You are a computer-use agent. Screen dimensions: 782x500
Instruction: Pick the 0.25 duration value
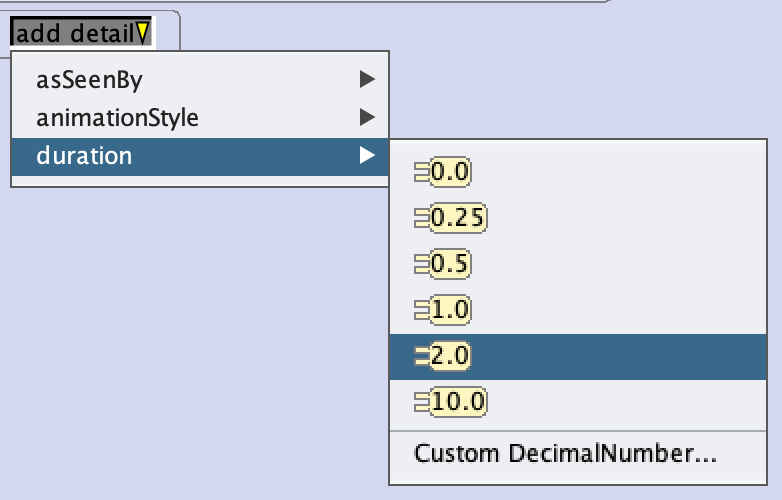click(457, 218)
